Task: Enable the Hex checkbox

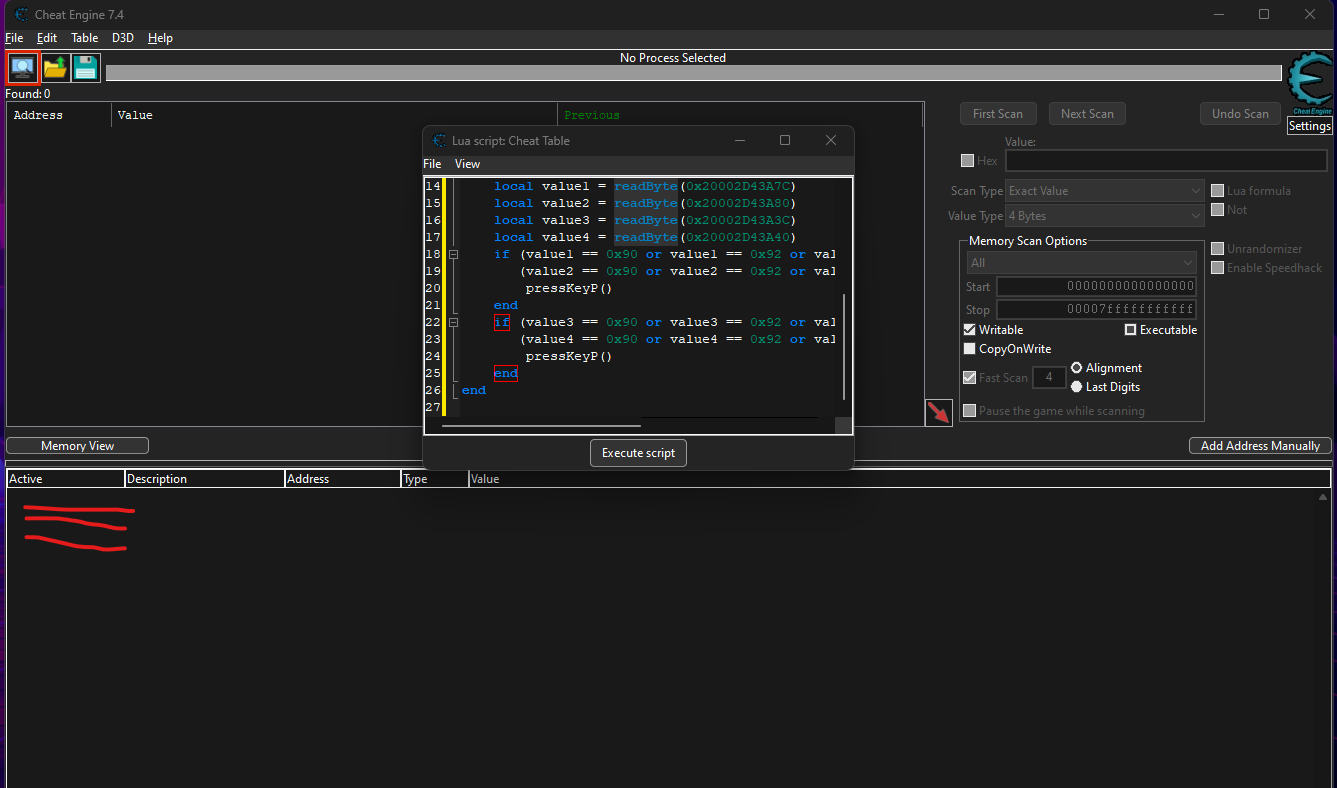Action: click(x=967, y=161)
